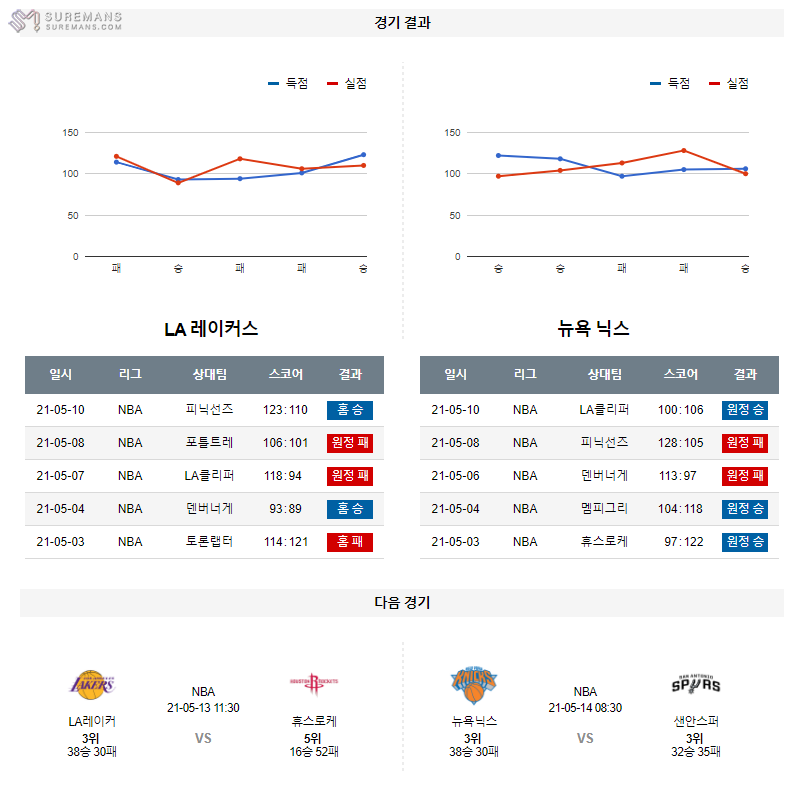Sort Lakers table by 일시 column header

coord(61,375)
